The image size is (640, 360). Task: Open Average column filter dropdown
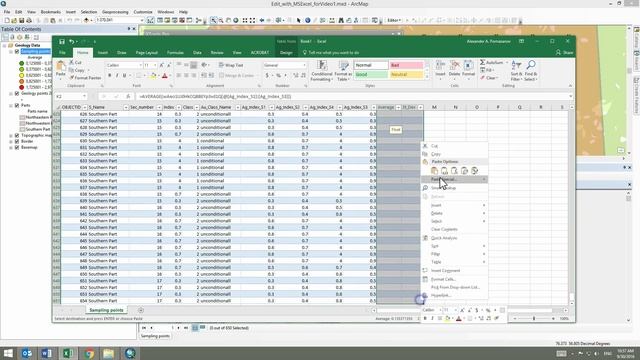(x=398, y=107)
